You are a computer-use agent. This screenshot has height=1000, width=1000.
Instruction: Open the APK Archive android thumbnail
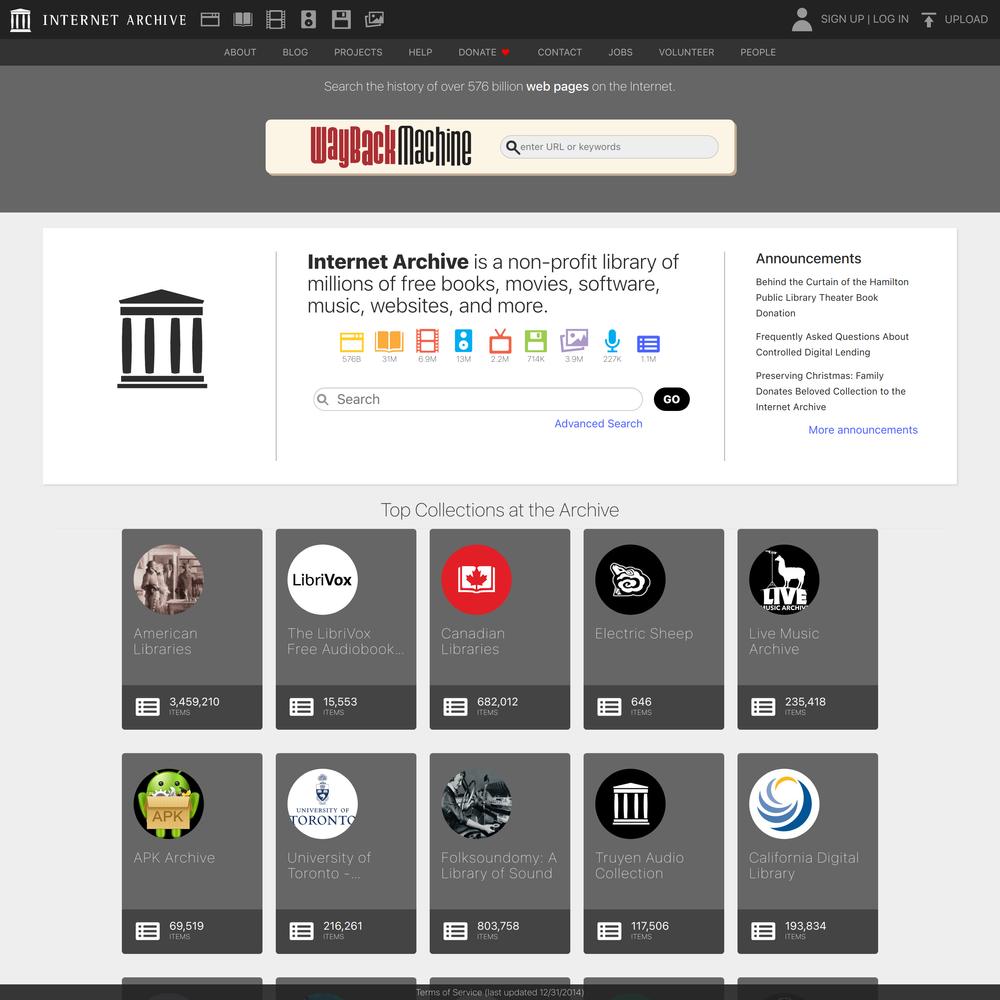[x=169, y=804]
